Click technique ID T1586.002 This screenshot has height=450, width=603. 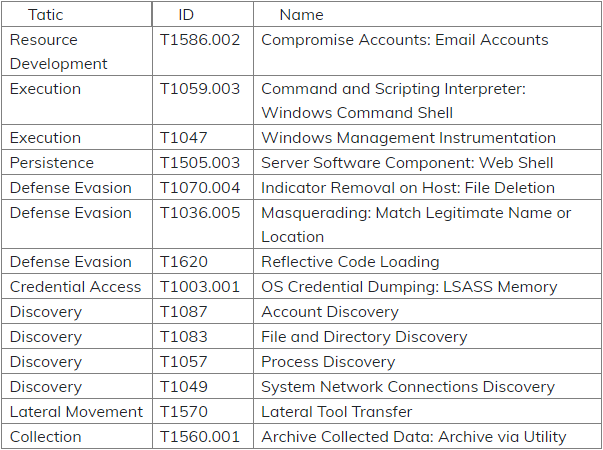pyautogui.click(x=200, y=40)
